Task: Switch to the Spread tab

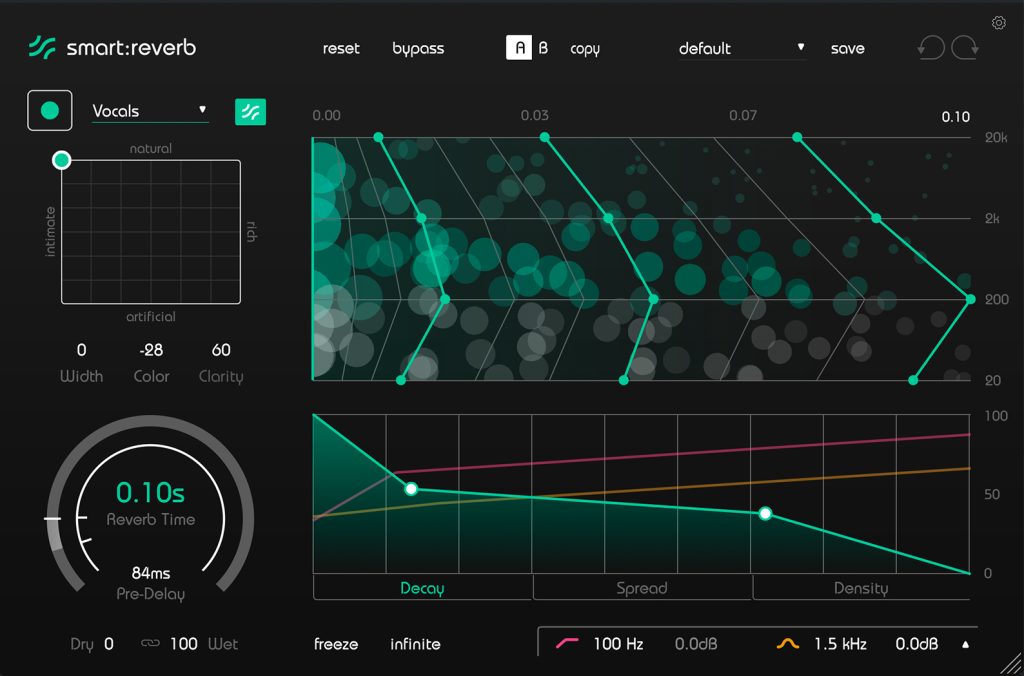Action: point(642,588)
